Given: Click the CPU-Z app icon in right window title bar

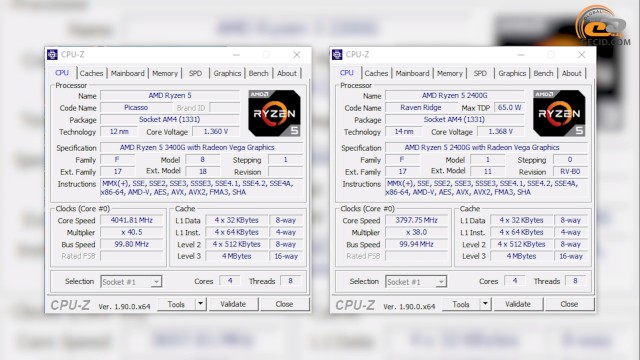Looking at the screenshot, I should 337,54.
